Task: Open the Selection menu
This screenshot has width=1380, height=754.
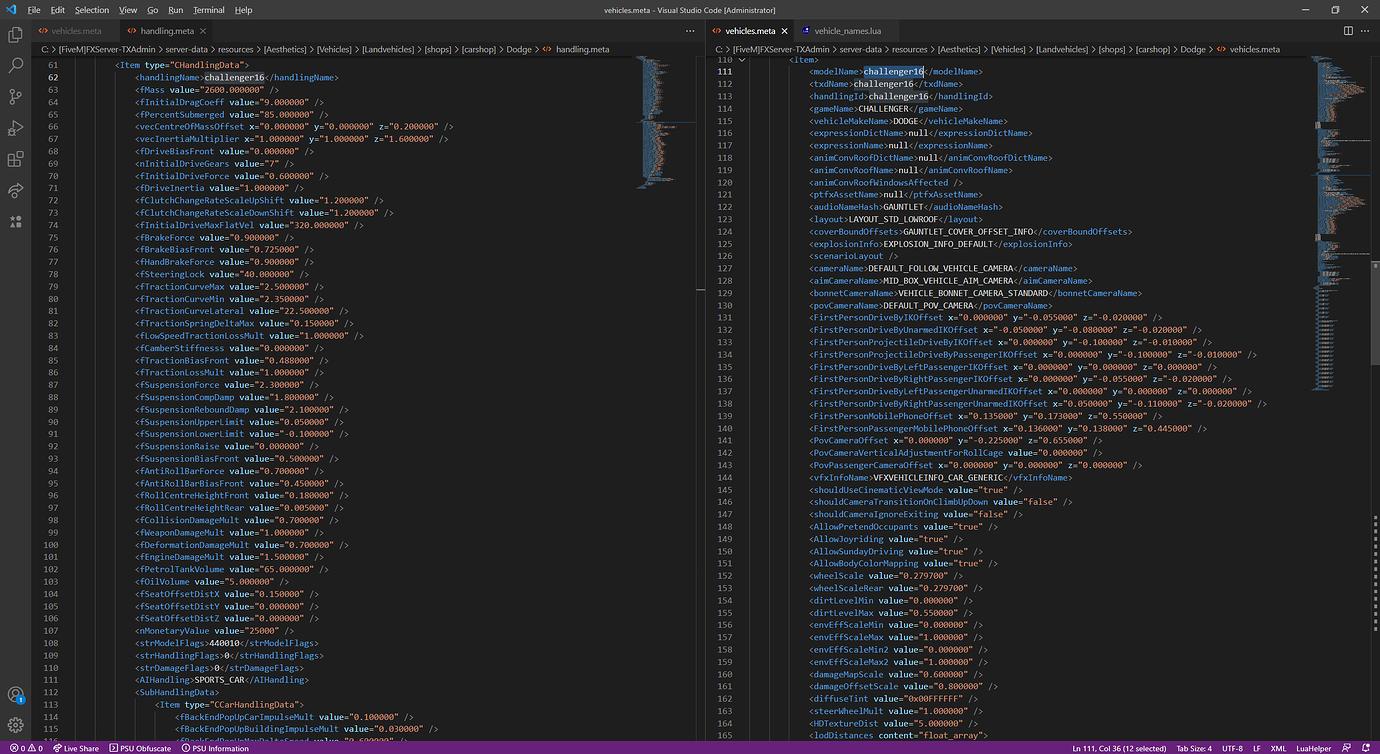Action: pyautogui.click(x=92, y=10)
